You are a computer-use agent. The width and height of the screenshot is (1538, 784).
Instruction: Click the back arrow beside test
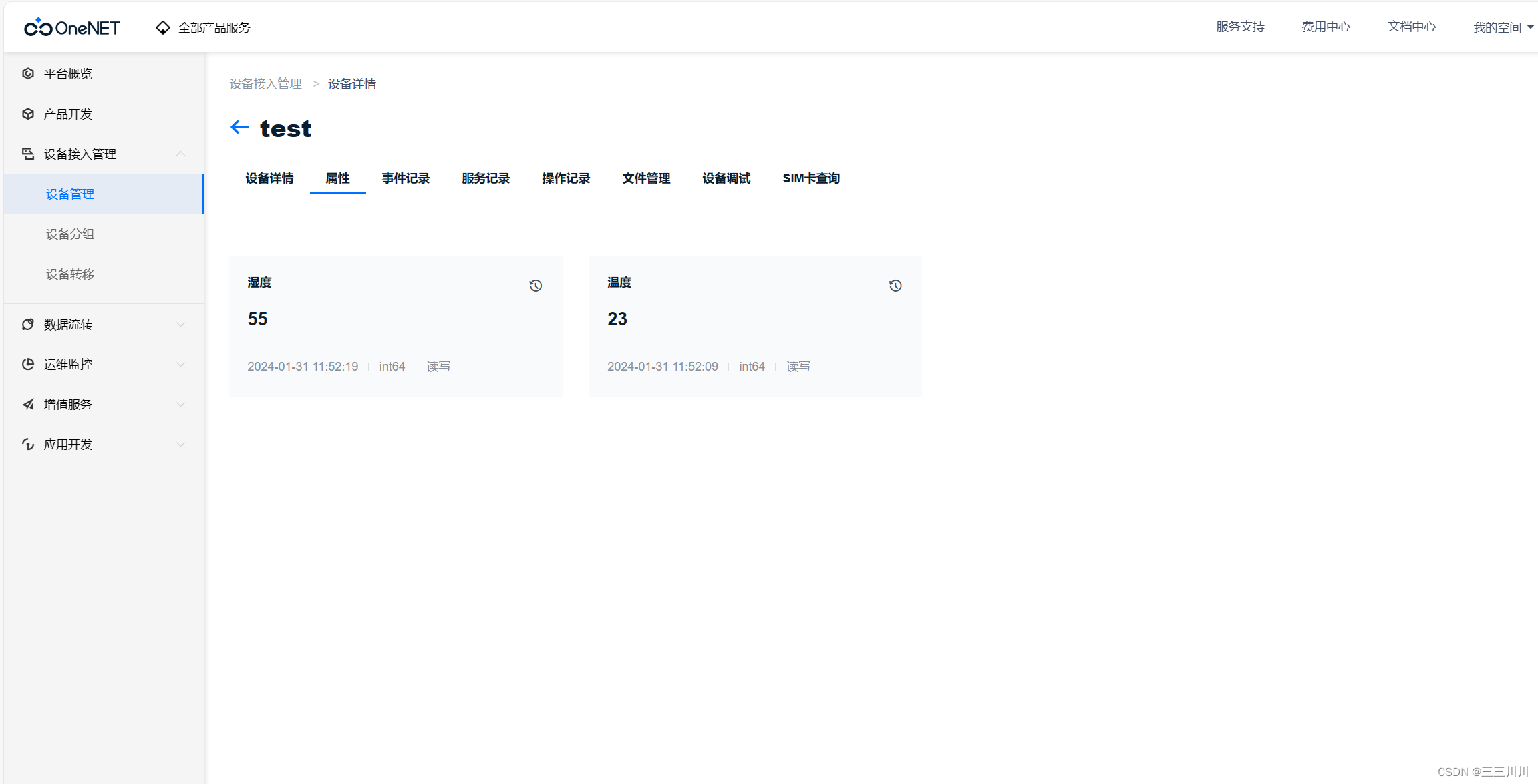point(239,127)
